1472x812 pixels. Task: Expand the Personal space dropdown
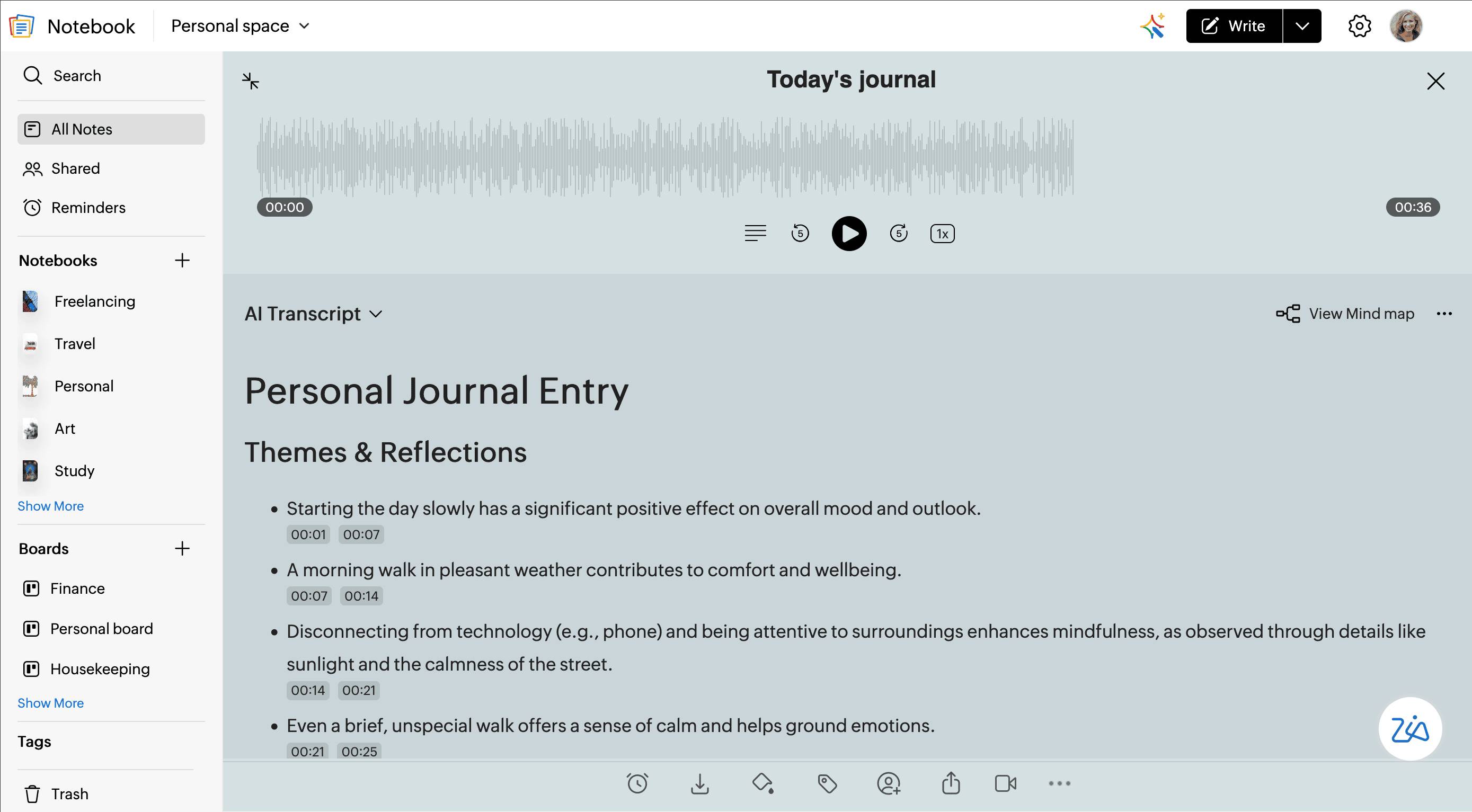pyautogui.click(x=240, y=26)
